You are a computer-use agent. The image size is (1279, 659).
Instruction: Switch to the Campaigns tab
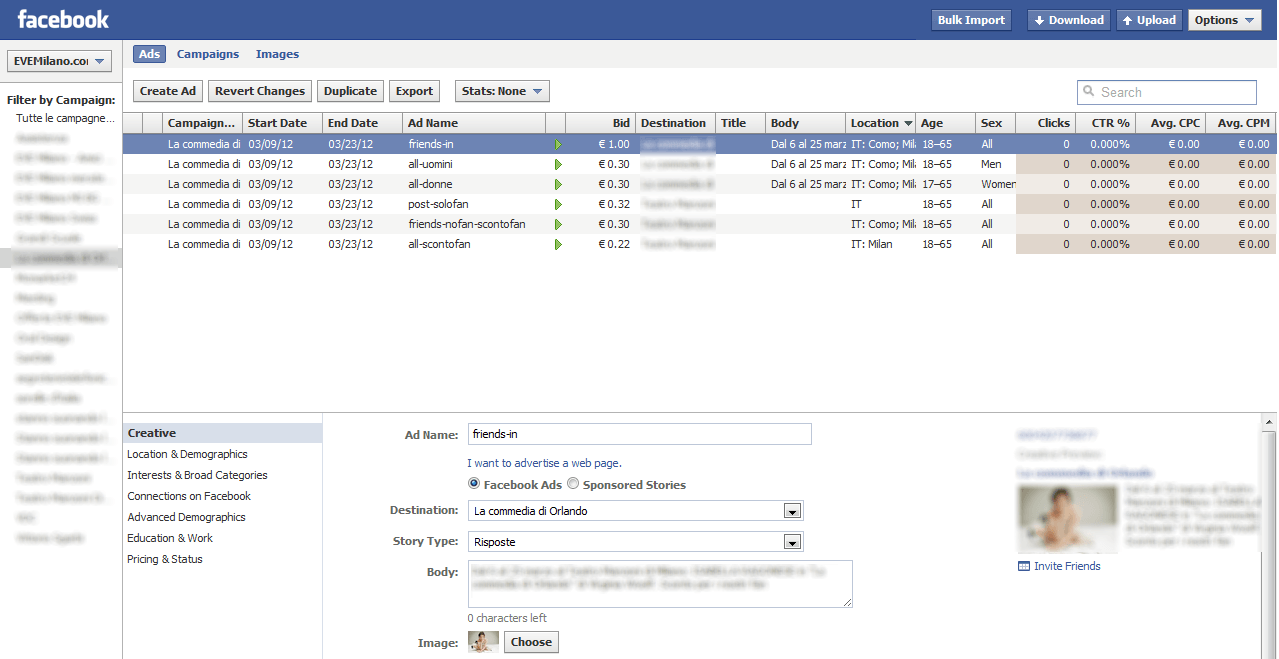208,54
